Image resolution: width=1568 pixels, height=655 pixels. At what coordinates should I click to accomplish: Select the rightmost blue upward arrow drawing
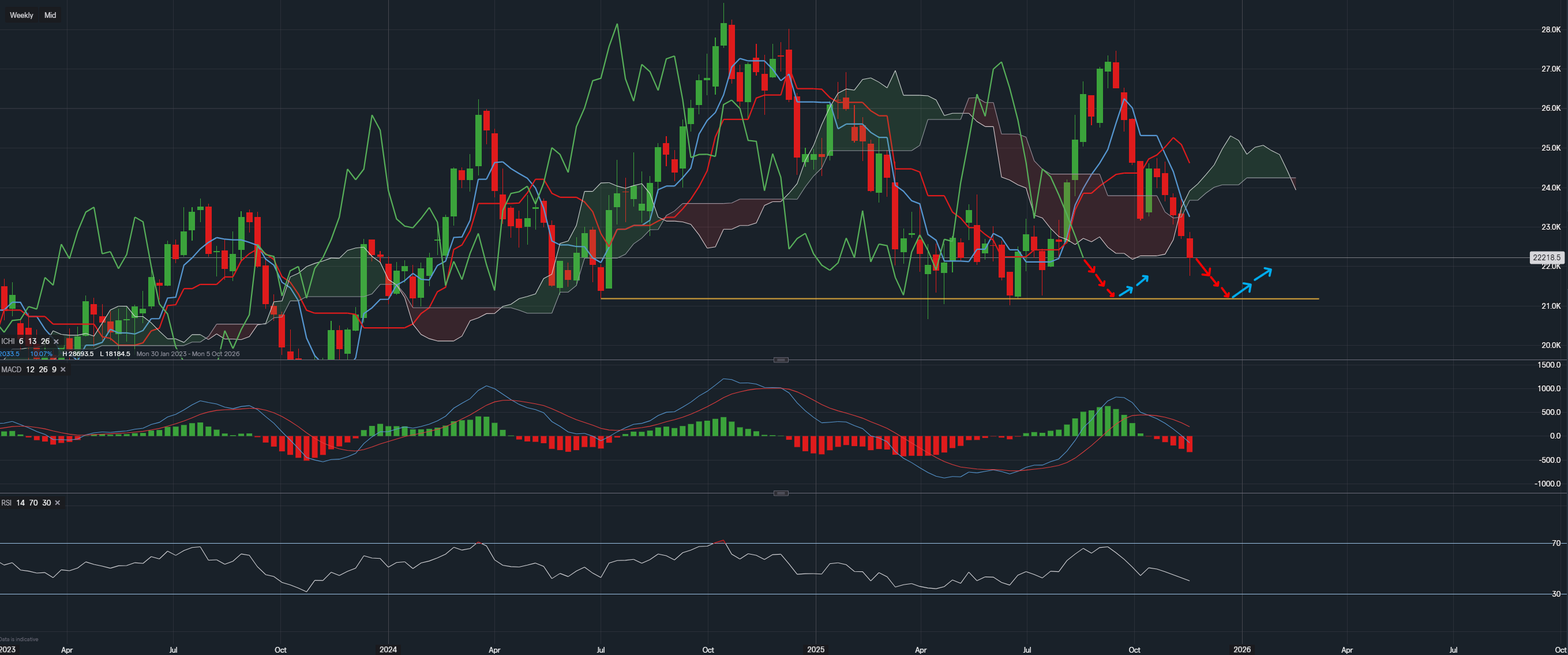point(1262,275)
